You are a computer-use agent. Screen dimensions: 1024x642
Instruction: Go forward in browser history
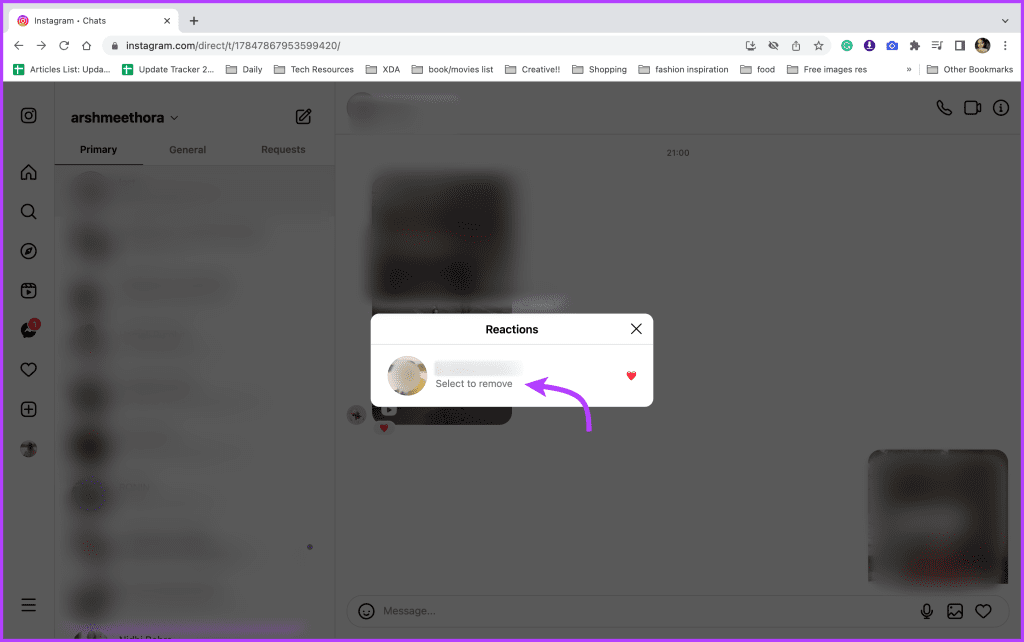tap(41, 45)
